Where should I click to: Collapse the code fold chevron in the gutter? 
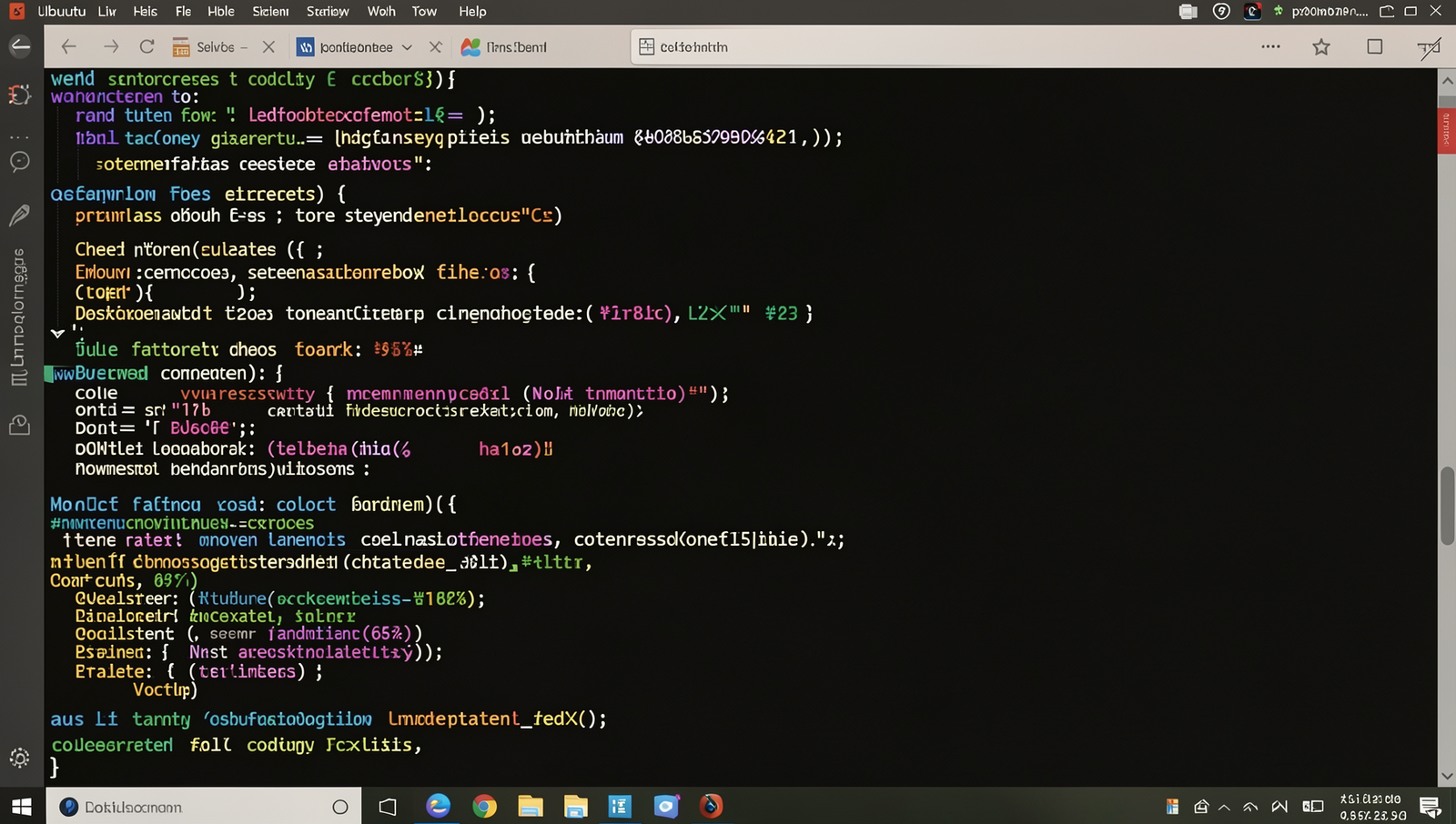point(57,333)
